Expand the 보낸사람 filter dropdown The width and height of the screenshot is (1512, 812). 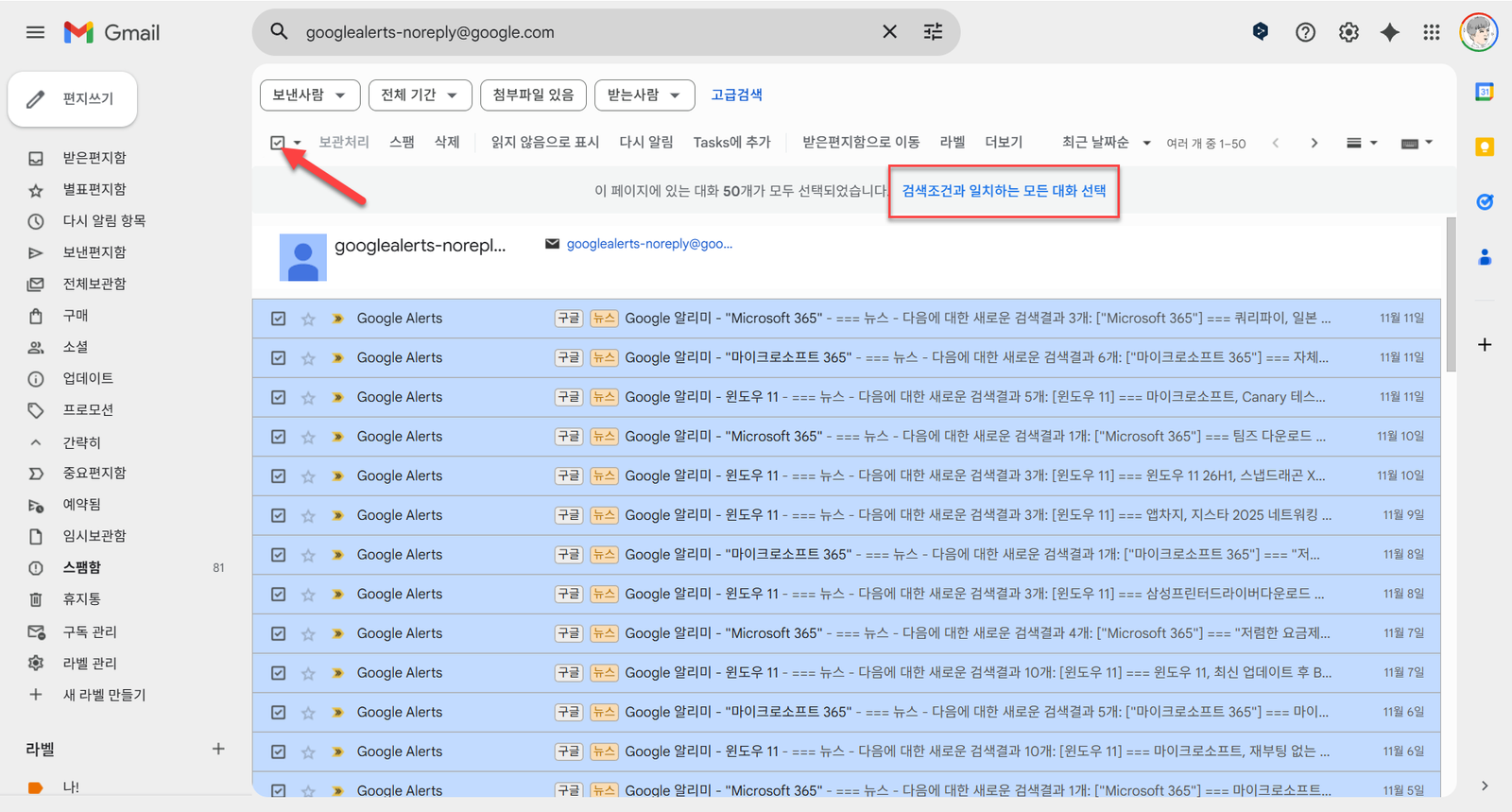point(309,95)
